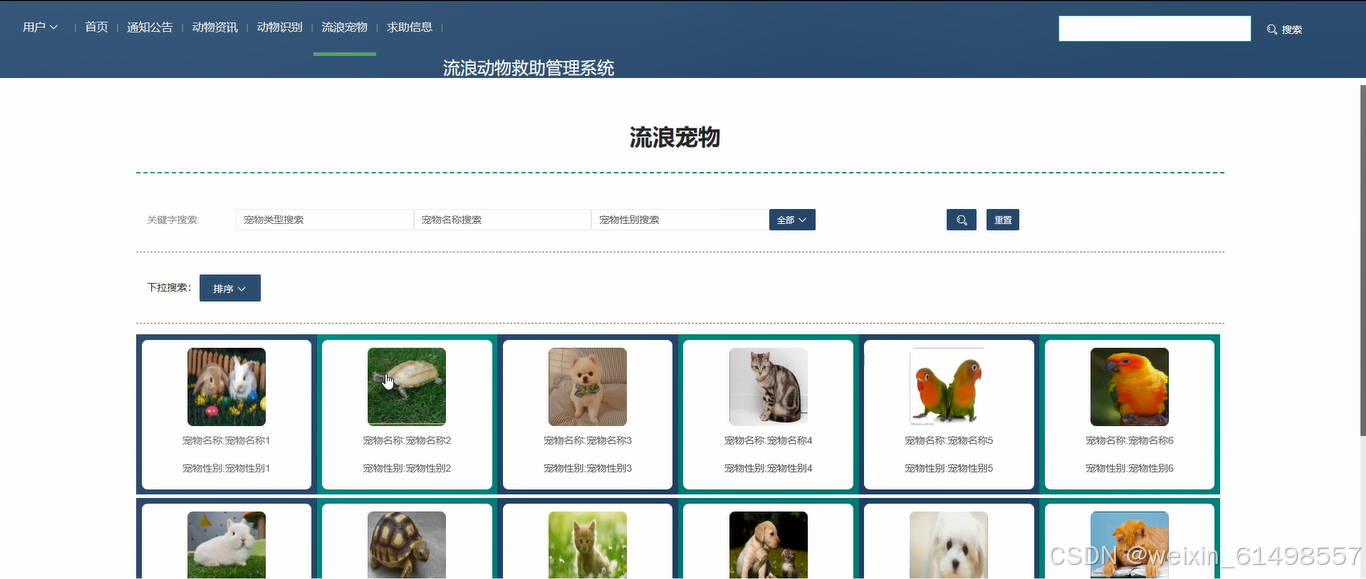This screenshot has height=579, width=1366.
Task: Open puppy photo of 宠物名称3
Action: click(588, 387)
